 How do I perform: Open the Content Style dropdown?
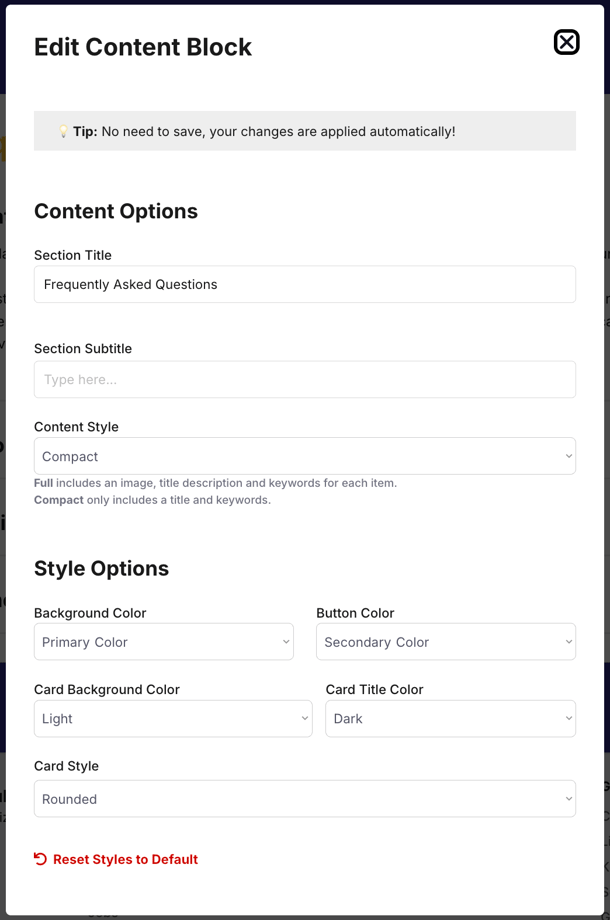pyautogui.click(x=305, y=456)
